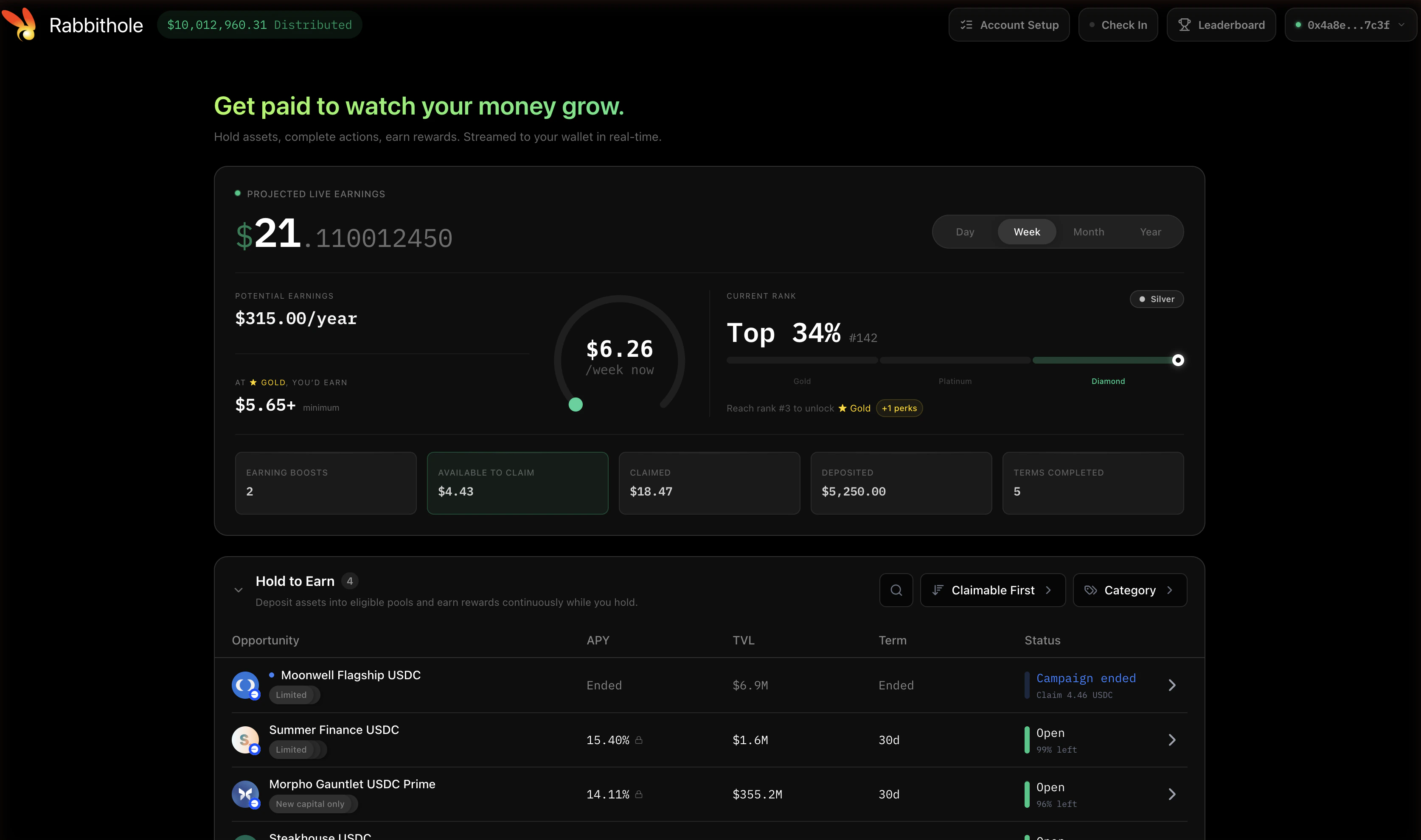
Task: Click the gold star beside 'GOLD, YOU'D EARN'
Action: (x=253, y=383)
